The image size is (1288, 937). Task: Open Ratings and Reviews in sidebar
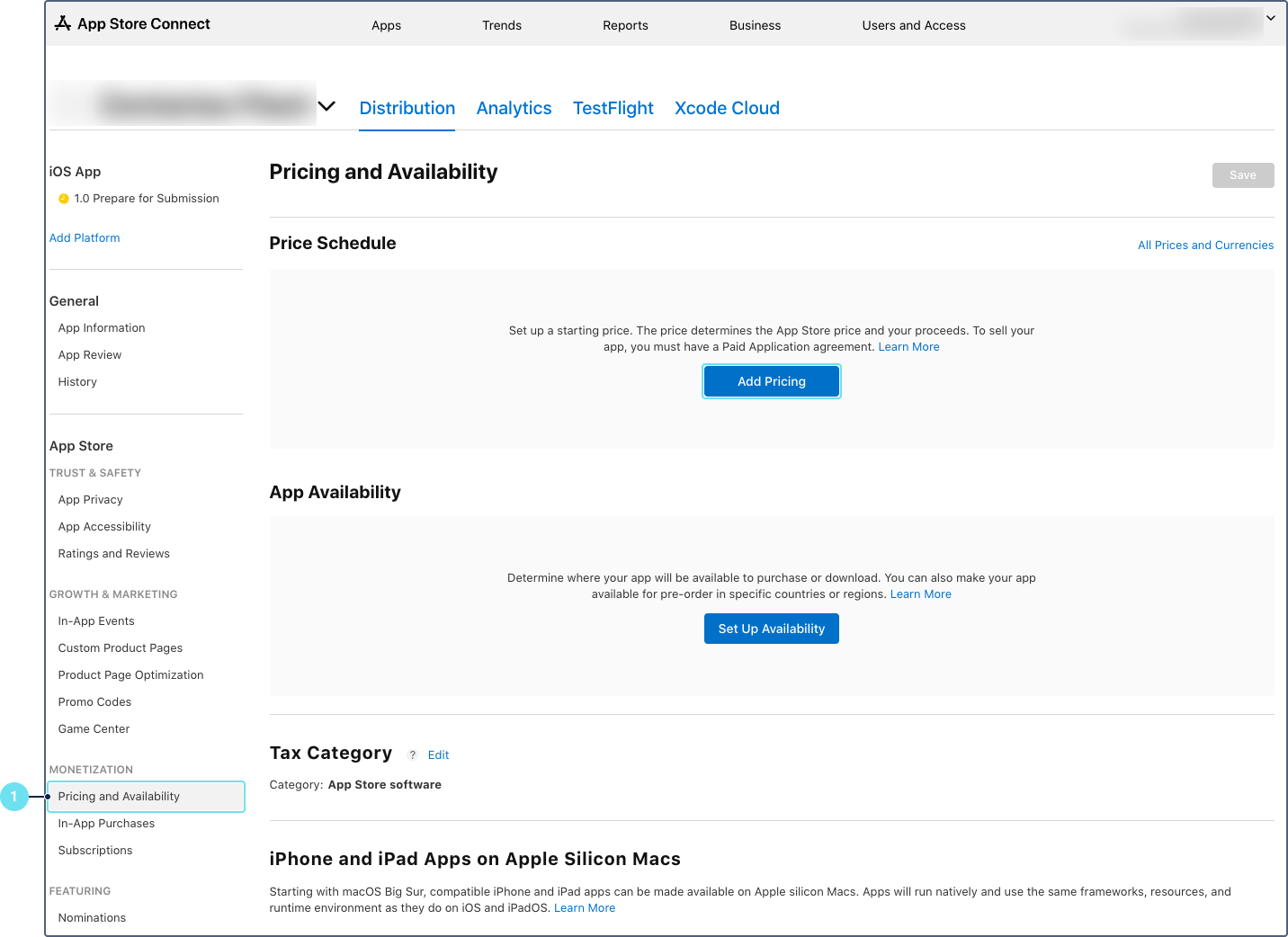[114, 554]
